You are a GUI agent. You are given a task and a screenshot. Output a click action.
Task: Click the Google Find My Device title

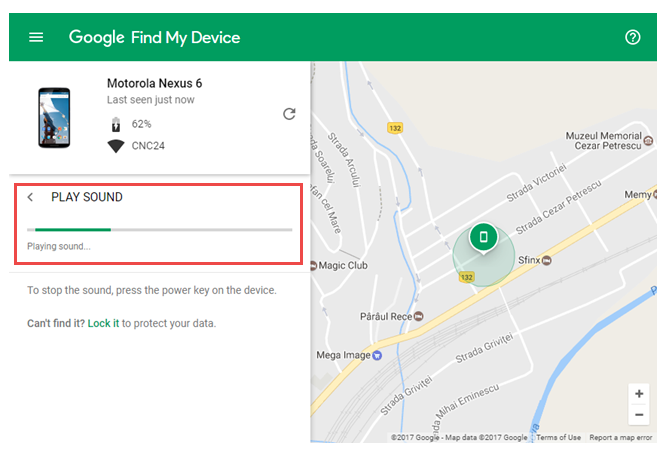[x=154, y=37]
